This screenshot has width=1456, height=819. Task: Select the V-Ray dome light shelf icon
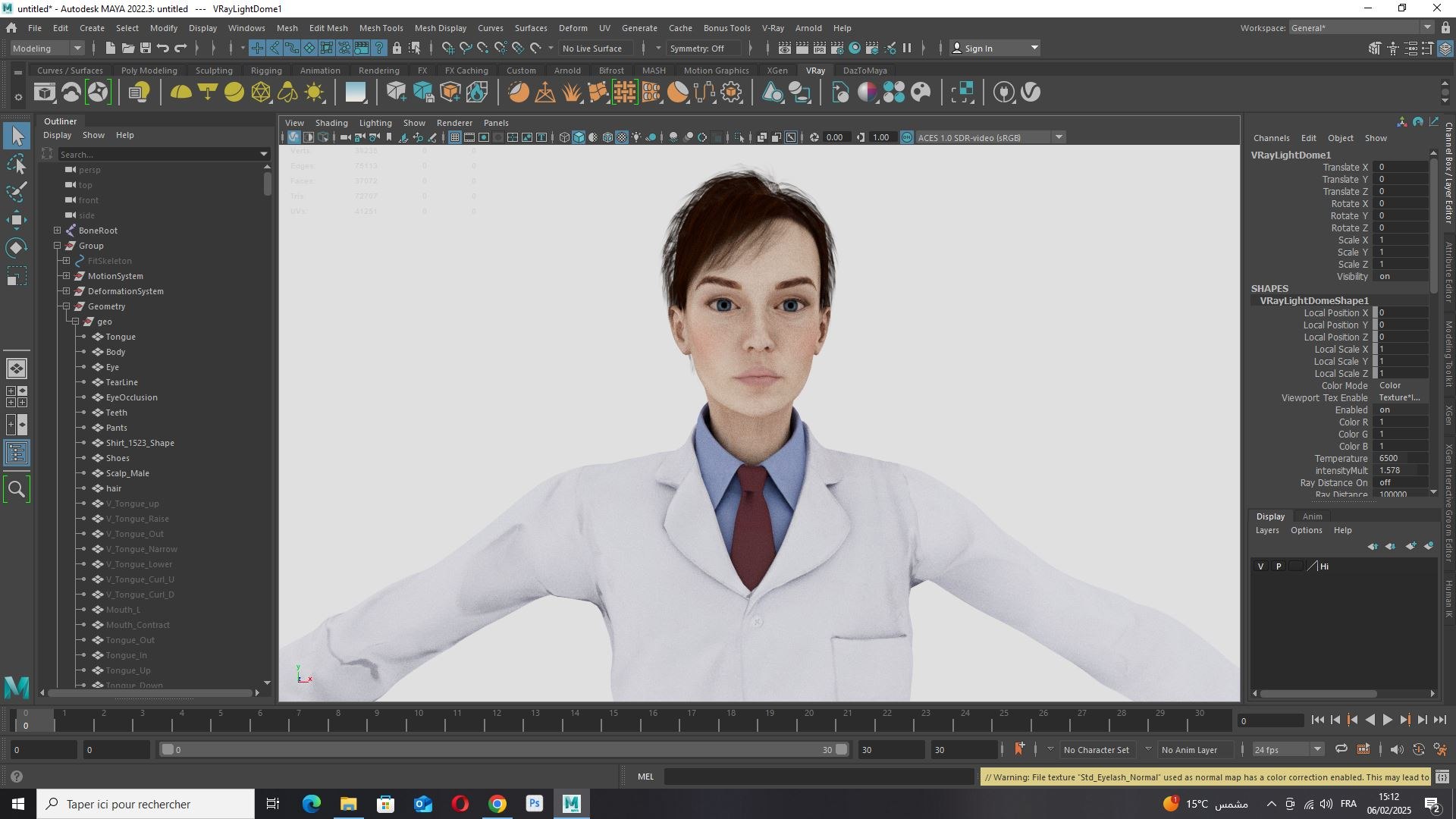tap(180, 93)
